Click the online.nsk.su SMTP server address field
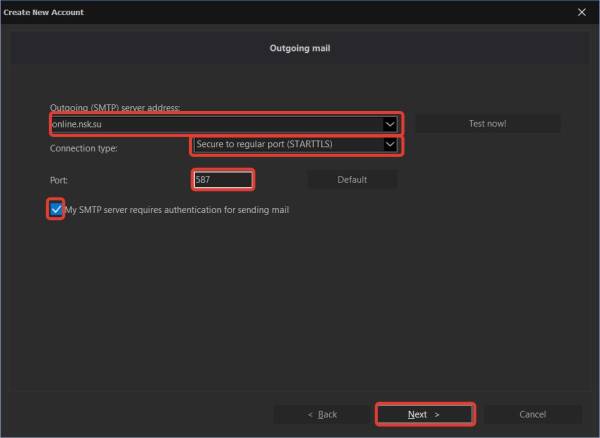This screenshot has height=438, width=600. point(215,124)
